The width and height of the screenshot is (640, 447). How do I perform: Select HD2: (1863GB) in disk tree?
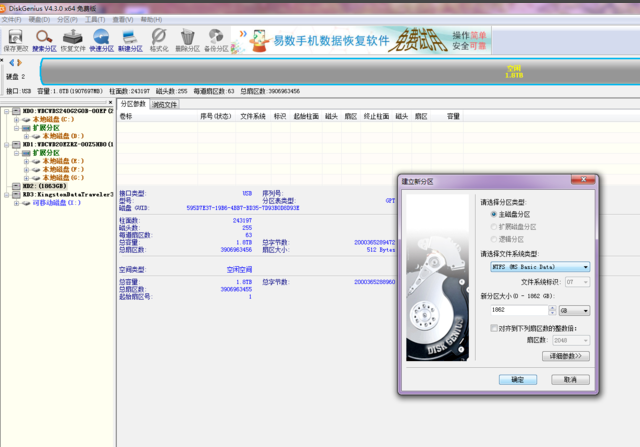coord(44,186)
